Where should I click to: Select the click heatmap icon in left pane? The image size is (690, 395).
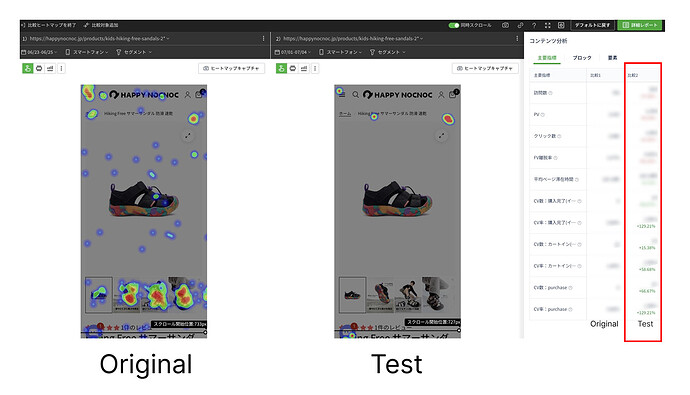click(x=27, y=68)
